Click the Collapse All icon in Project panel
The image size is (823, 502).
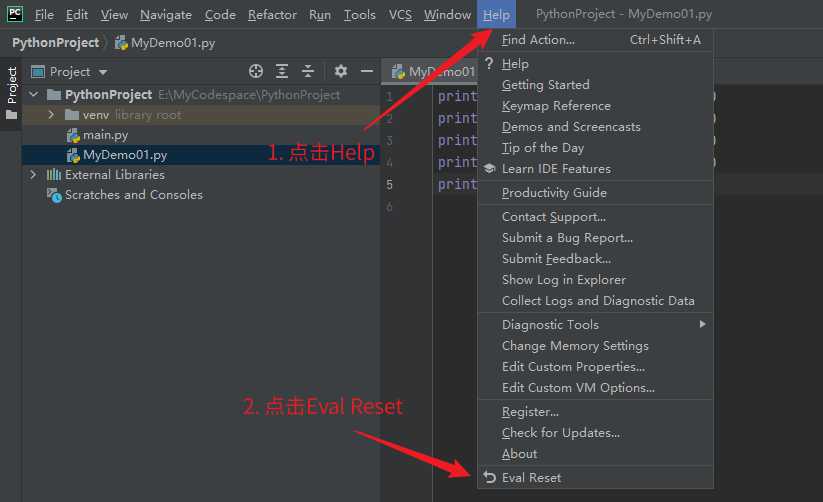[308, 71]
